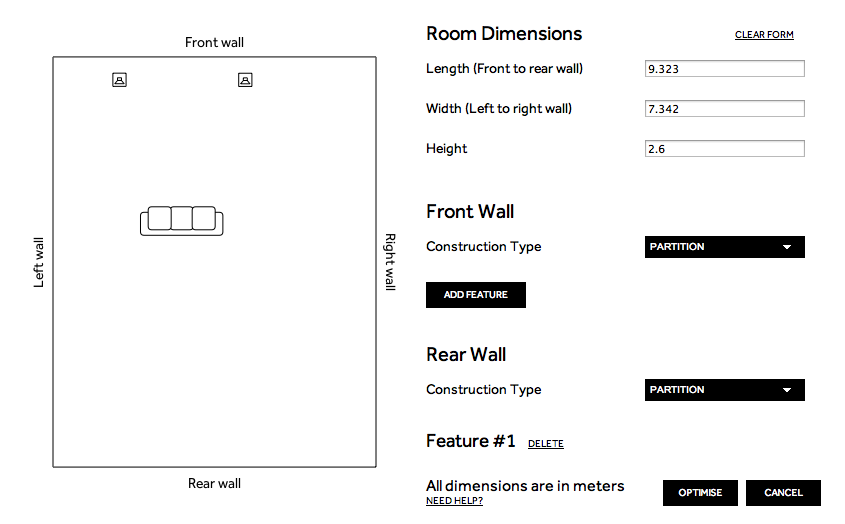
Task: Select the left speaker icon in room
Action: pyautogui.click(x=120, y=80)
